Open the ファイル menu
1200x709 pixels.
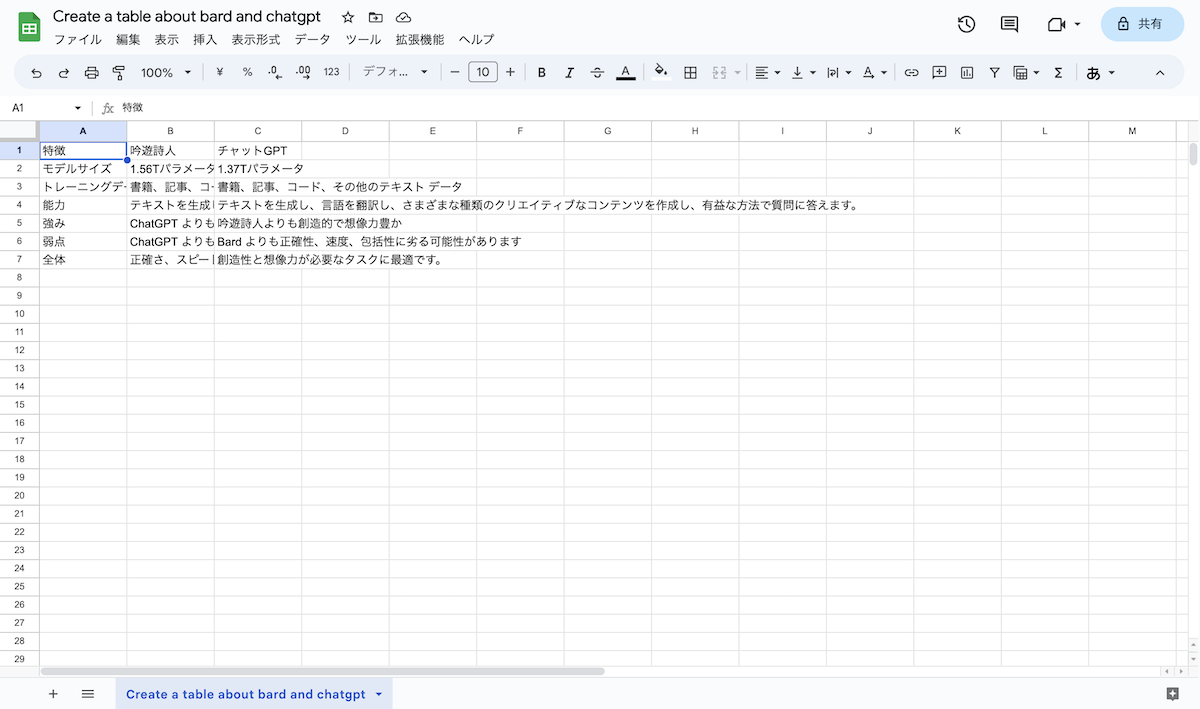point(77,40)
